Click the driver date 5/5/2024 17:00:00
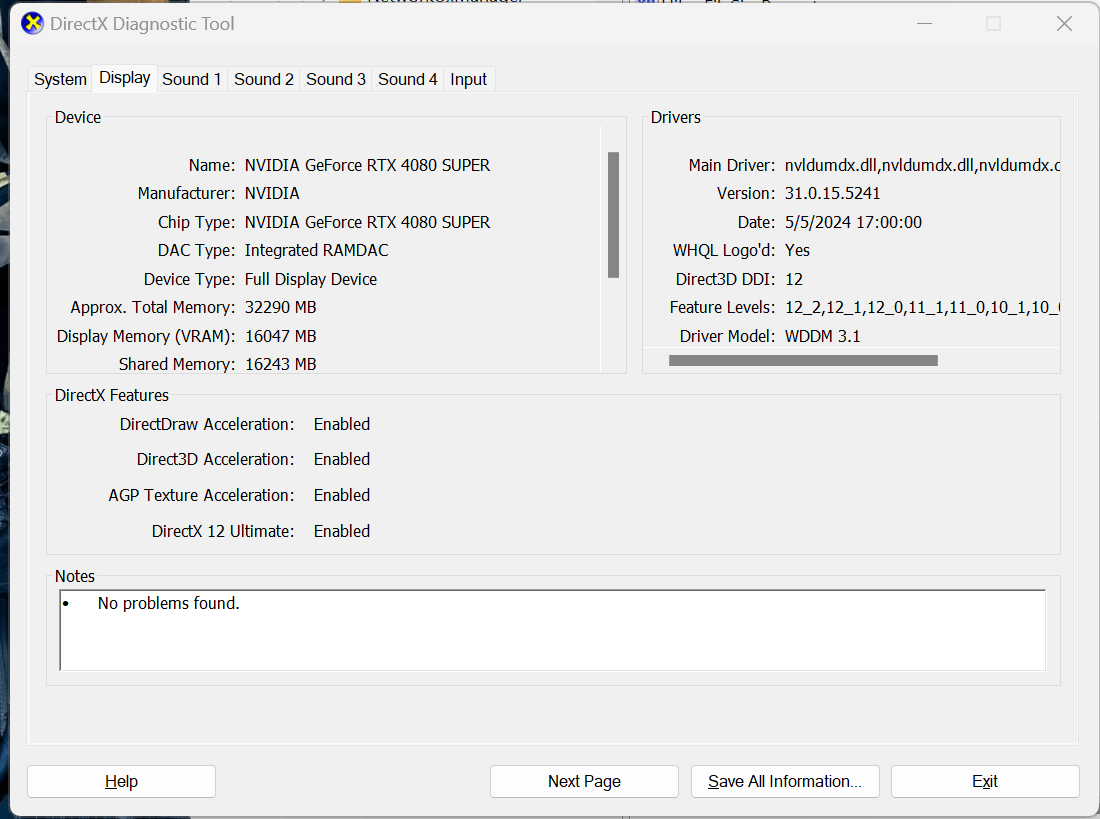Screen dimensions: 1100x819 [853, 222]
